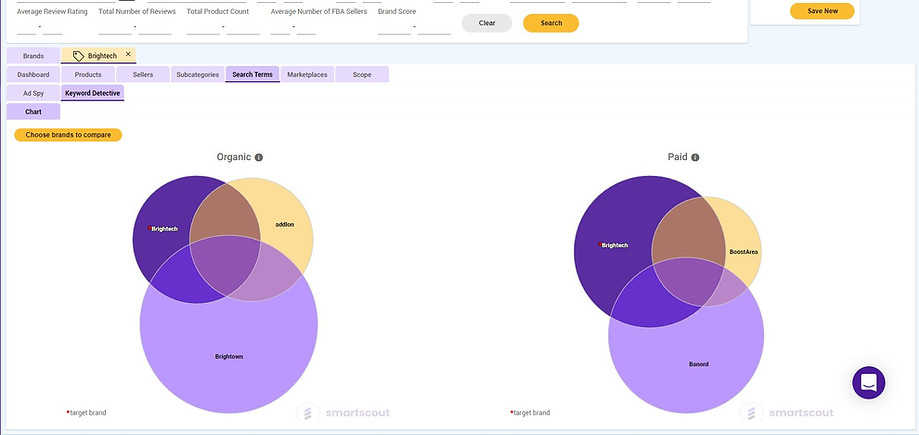This screenshot has height=435, width=919.
Task: Click the Banord label in Paid chart
Action: [x=699, y=364]
